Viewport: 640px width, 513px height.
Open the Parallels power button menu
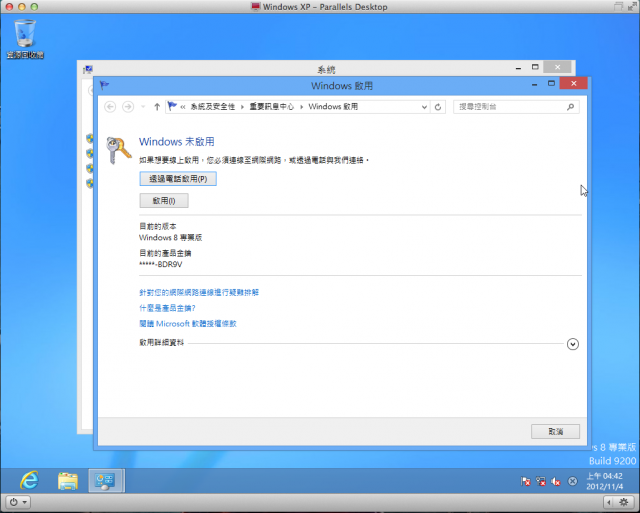coord(18,502)
